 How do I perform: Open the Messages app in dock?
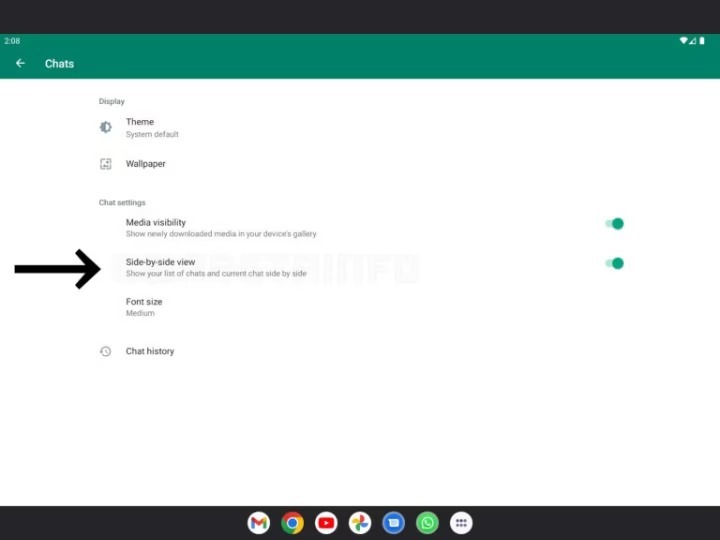pos(394,522)
